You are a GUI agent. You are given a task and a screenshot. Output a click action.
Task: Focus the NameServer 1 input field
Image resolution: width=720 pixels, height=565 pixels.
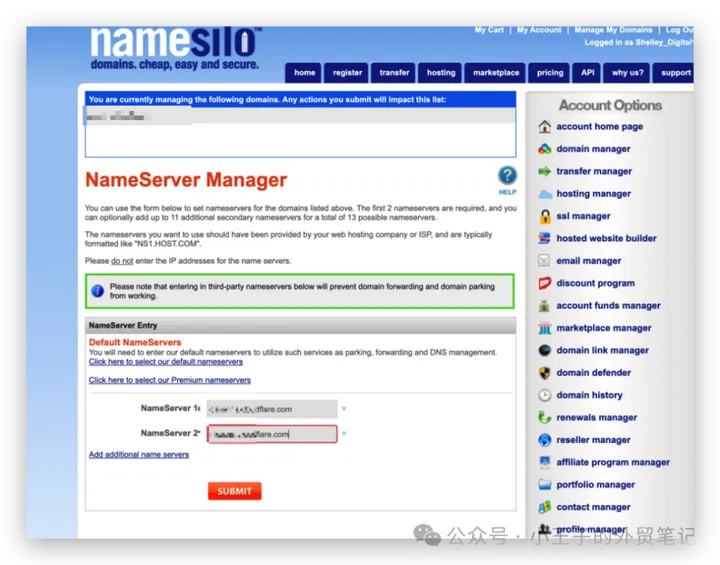(x=272, y=409)
